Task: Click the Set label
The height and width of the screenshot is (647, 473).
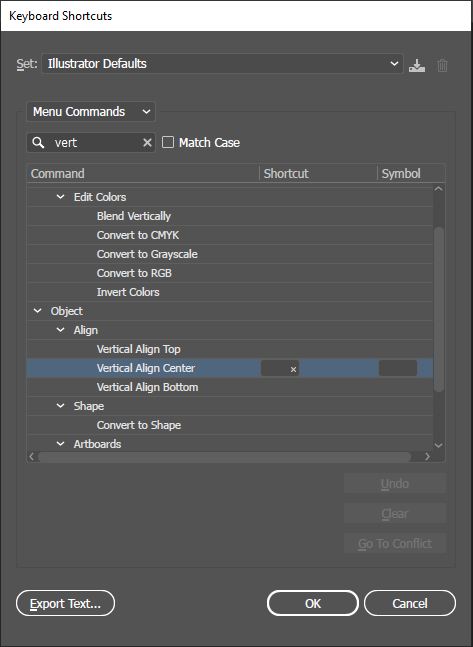Action: 27,64
